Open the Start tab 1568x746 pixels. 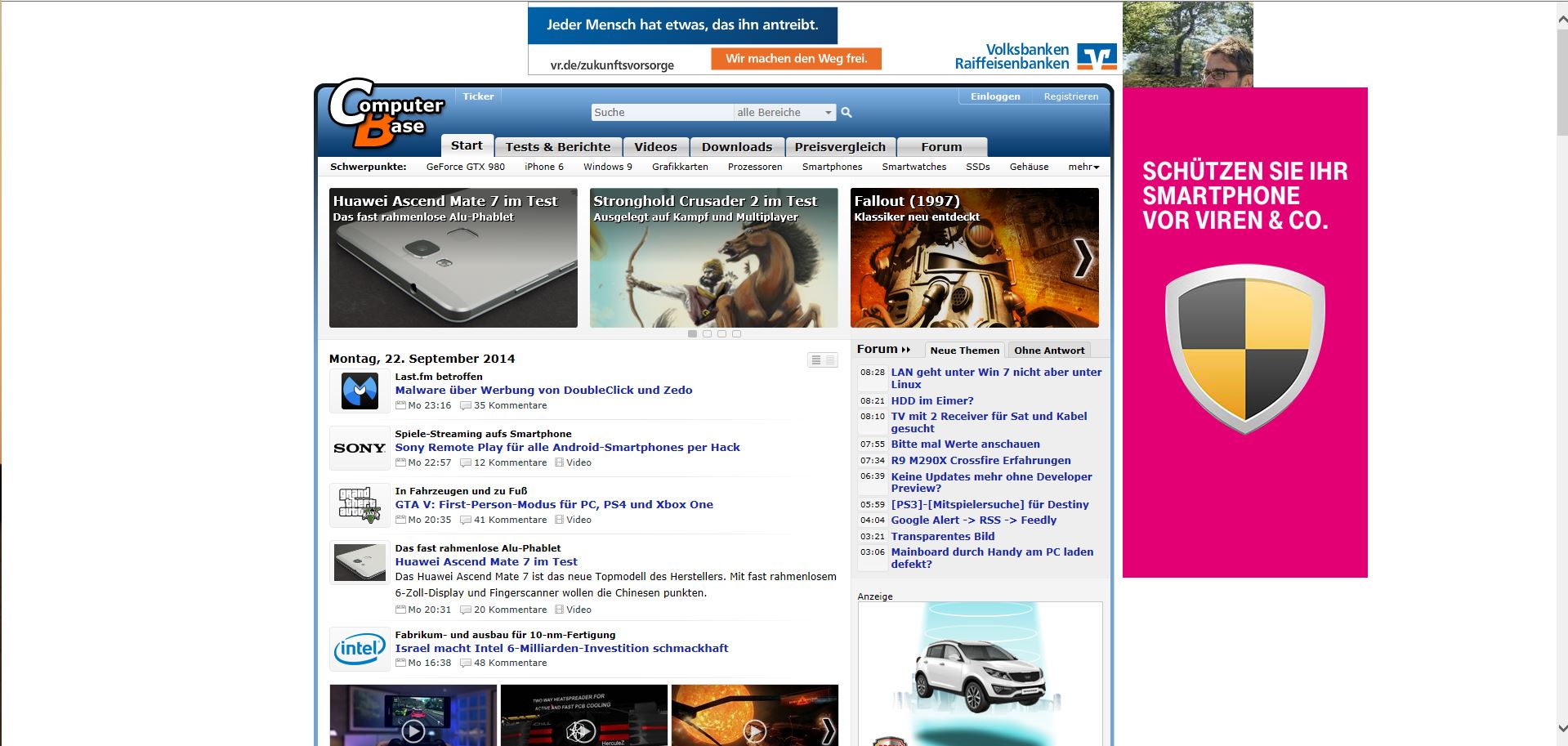pos(467,145)
